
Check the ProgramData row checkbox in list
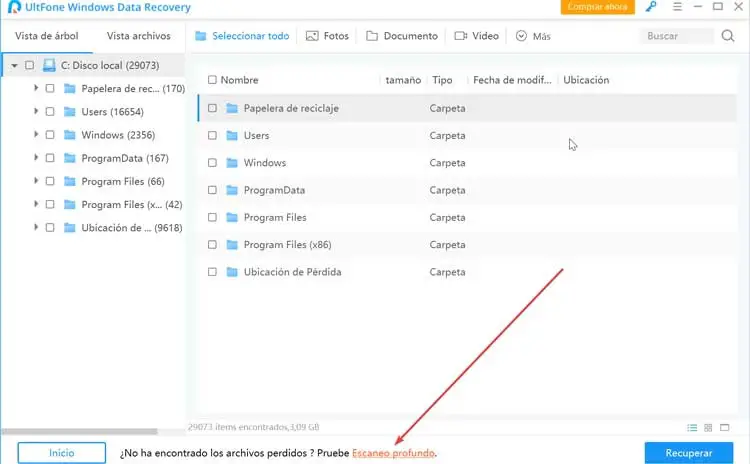[212, 190]
